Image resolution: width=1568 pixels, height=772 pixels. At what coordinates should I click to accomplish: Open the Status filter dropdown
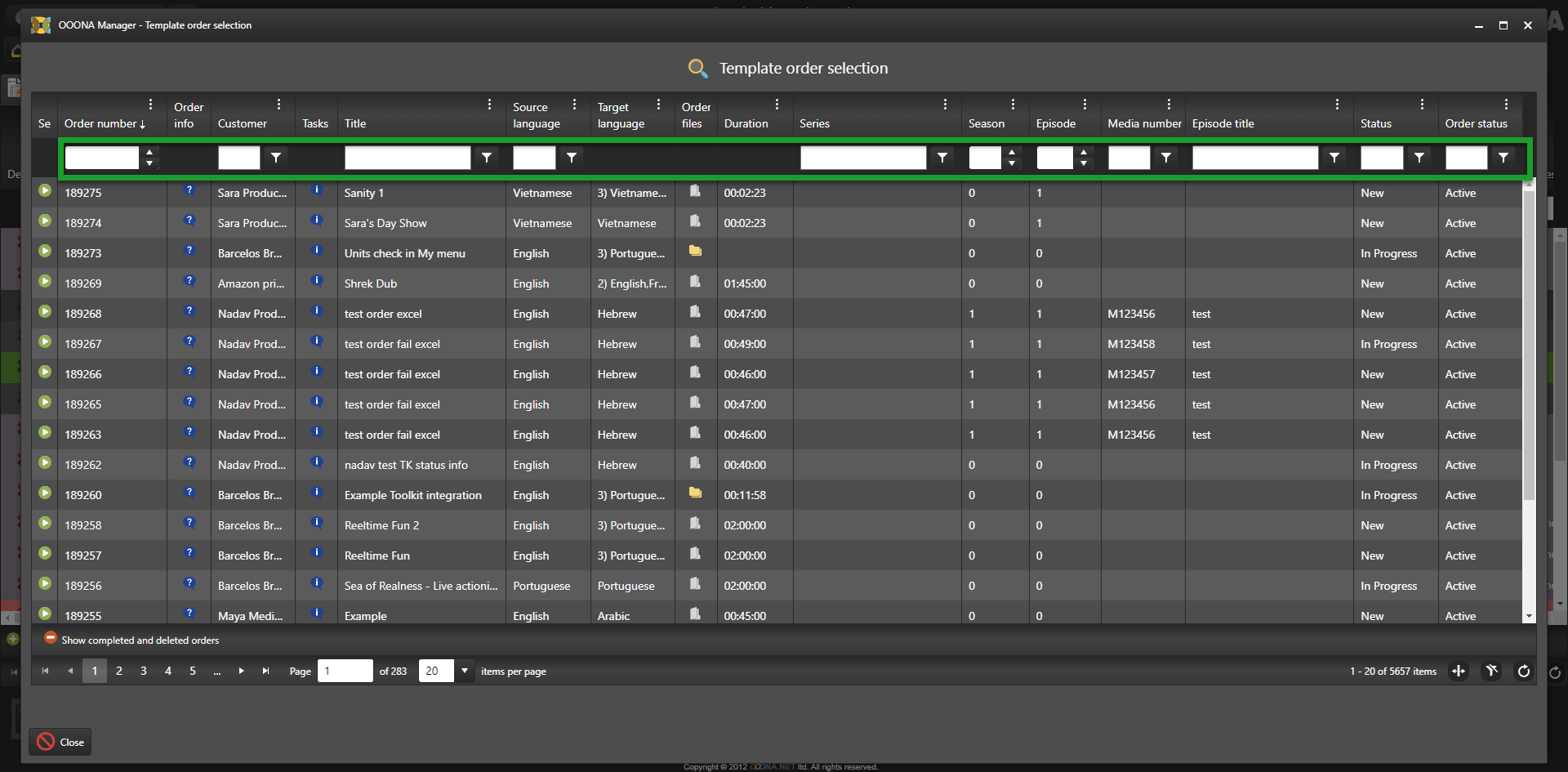1419,158
